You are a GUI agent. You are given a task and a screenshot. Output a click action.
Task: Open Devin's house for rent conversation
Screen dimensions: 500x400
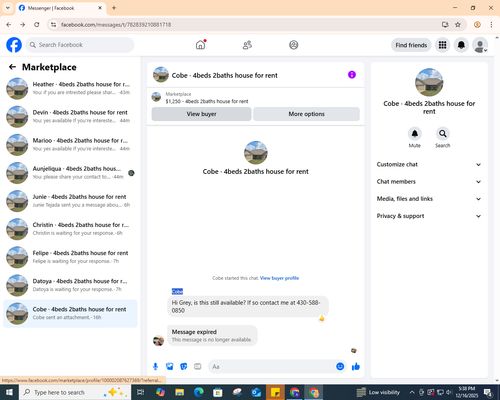click(x=70, y=117)
